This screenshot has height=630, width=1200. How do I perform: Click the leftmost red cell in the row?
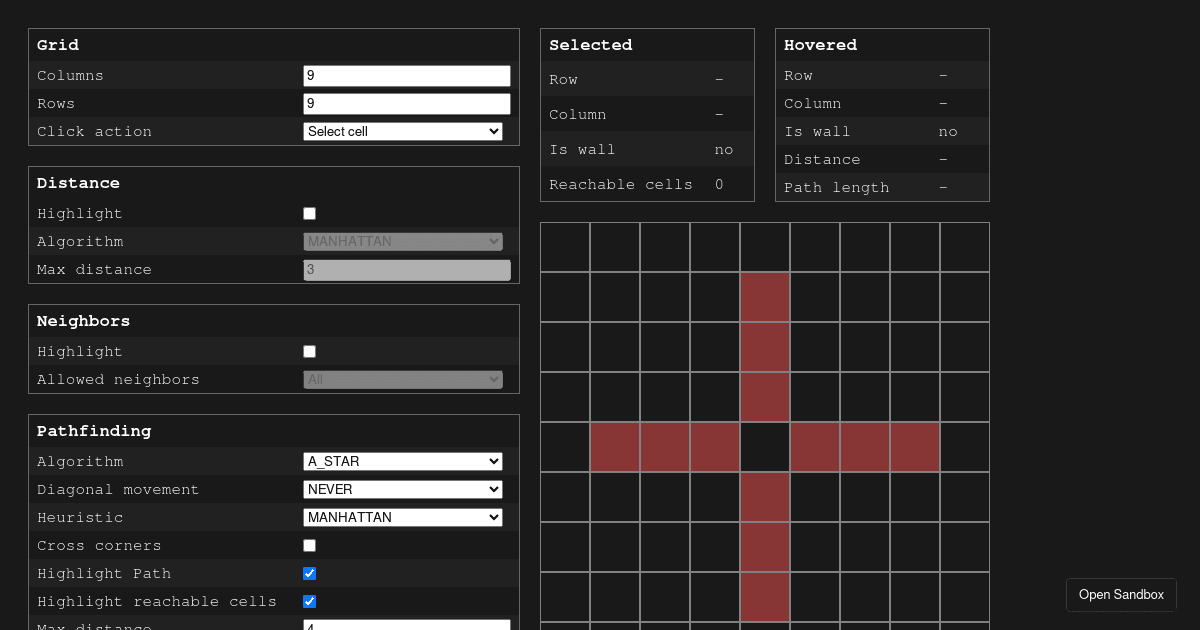tap(615, 447)
